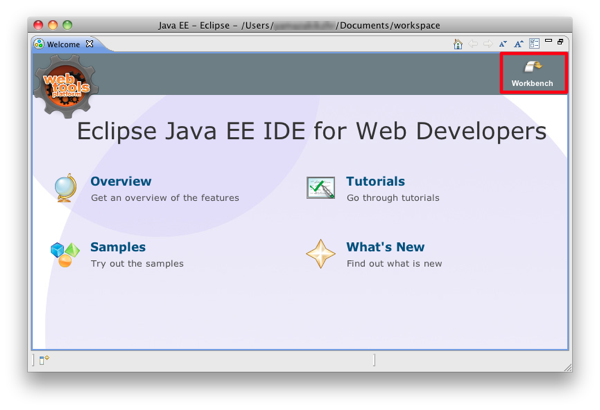Click the Web Tools Platform gear logo

click(x=66, y=86)
